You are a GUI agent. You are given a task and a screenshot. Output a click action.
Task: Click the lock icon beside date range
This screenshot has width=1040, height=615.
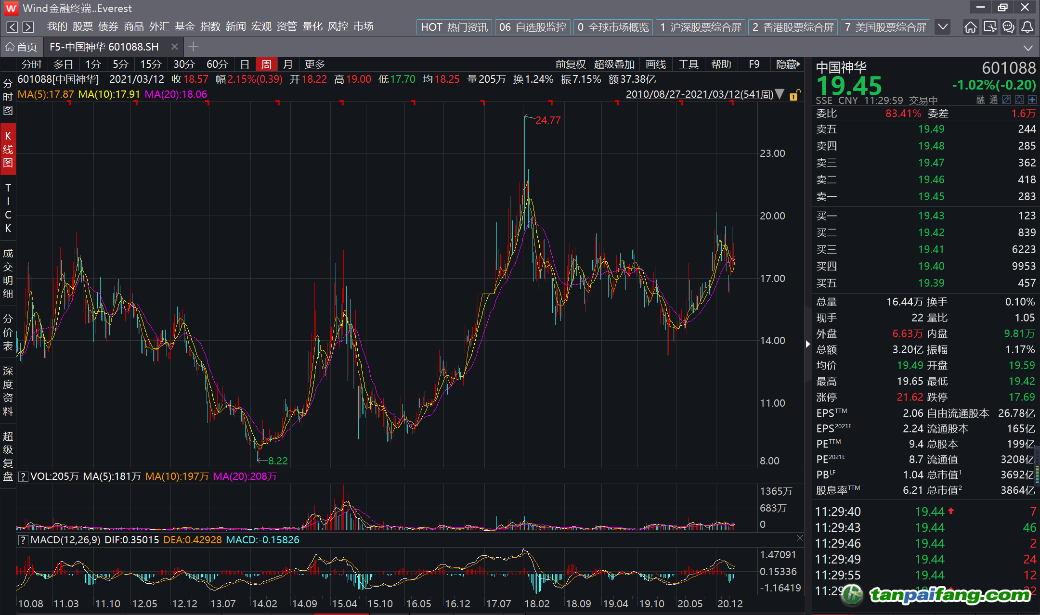794,95
